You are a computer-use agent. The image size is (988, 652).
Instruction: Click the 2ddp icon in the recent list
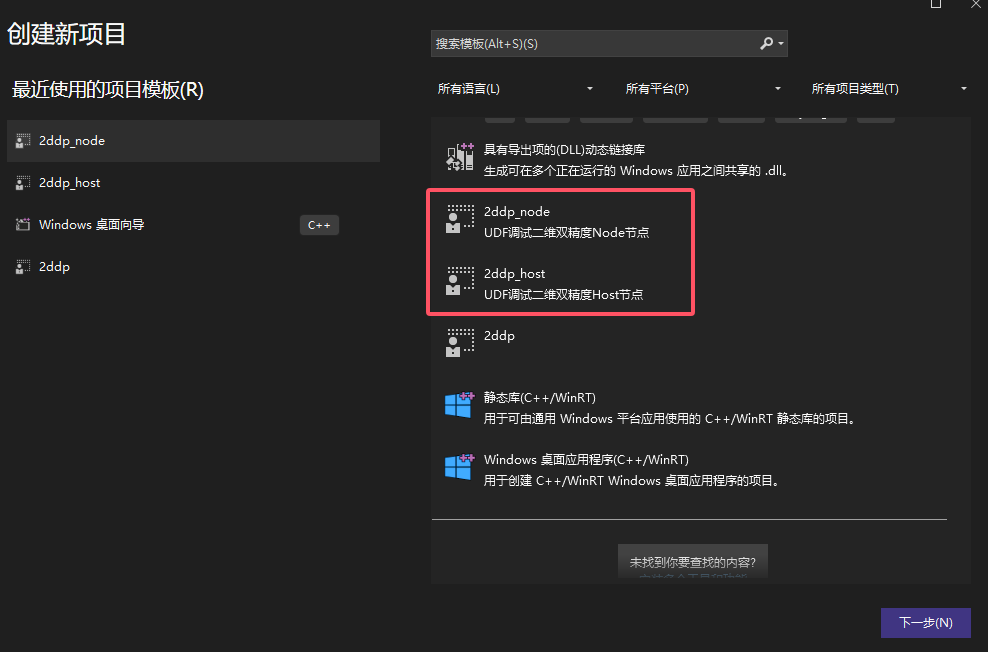click(22, 266)
